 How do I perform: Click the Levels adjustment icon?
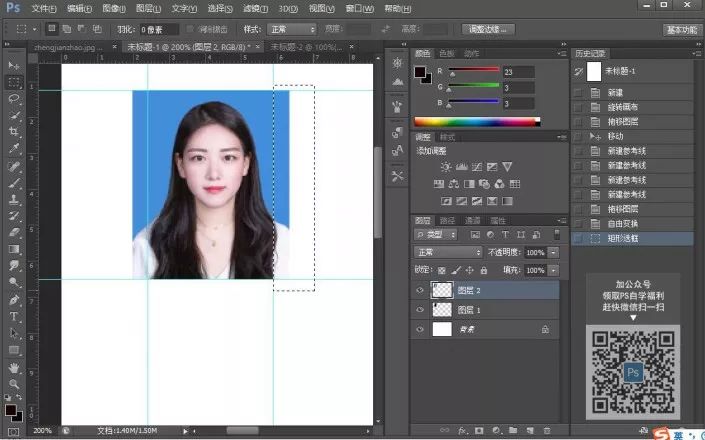[462, 167]
